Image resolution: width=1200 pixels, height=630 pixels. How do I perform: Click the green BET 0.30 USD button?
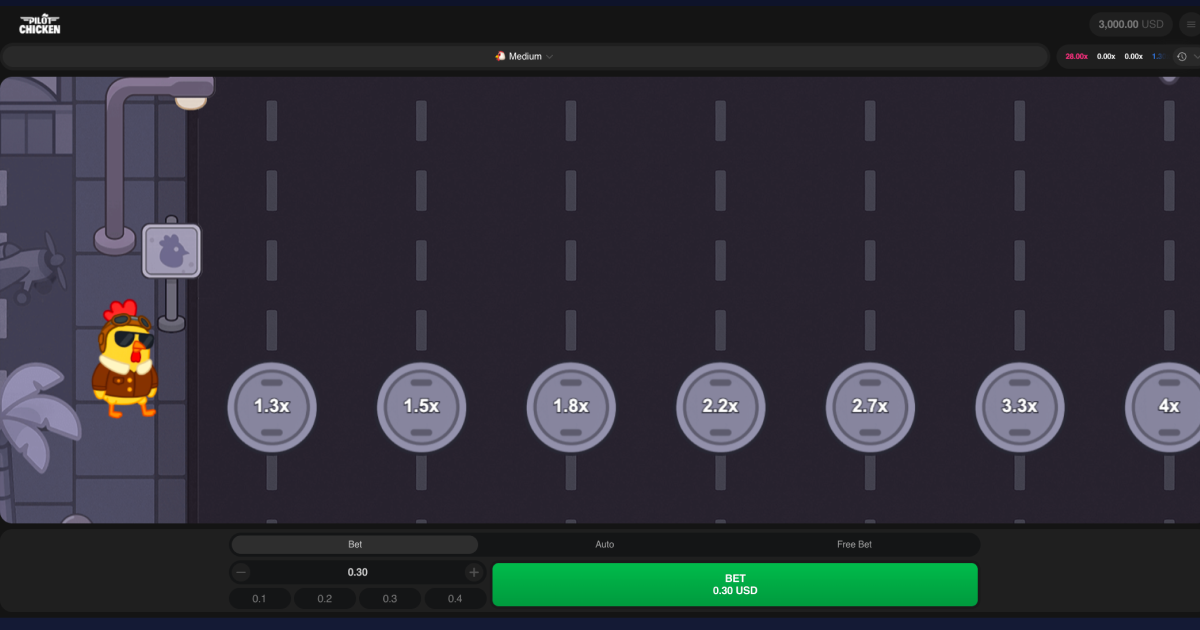735,584
